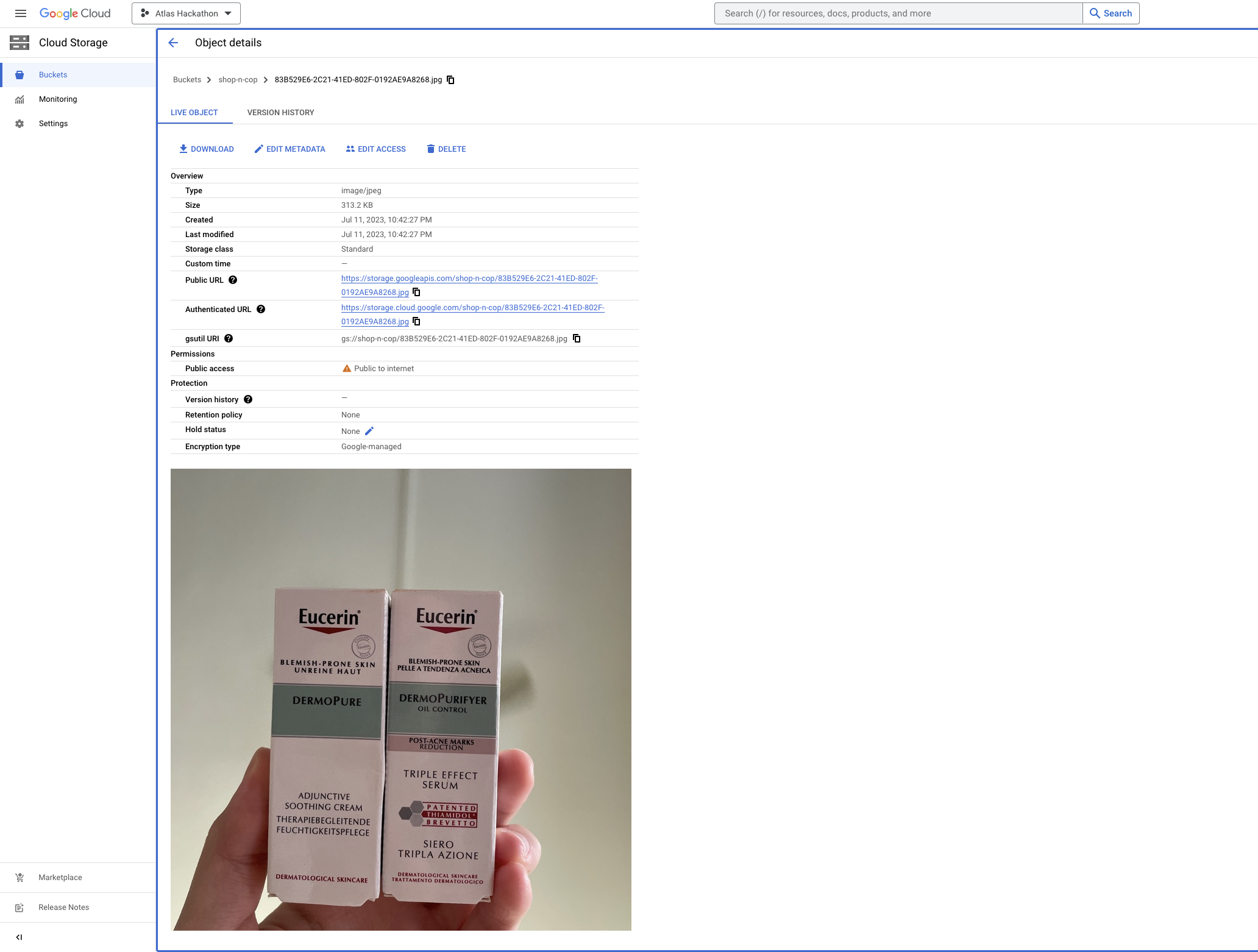This screenshot has height=952, width=1258.
Task: Copy the Public URL to clipboard
Action: (417, 293)
